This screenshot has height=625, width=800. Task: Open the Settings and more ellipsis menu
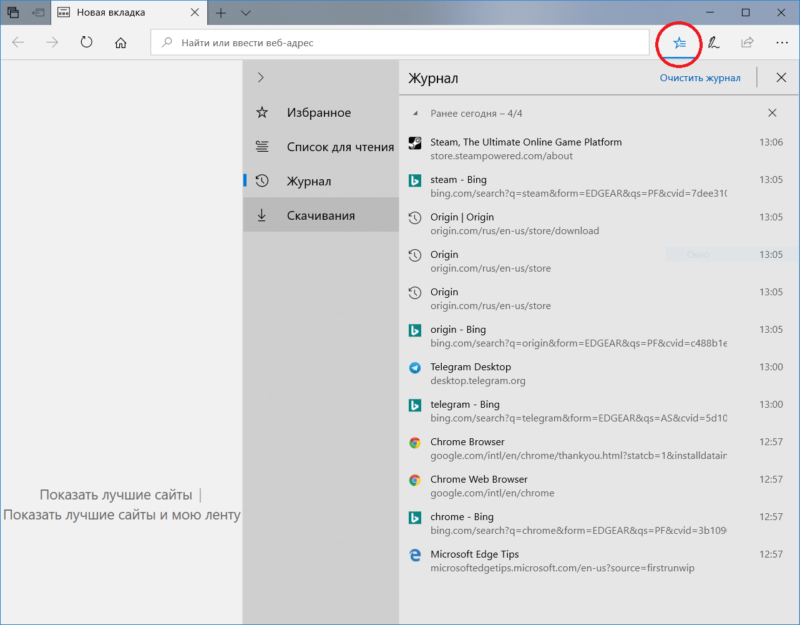pyautogui.click(x=782, y=43)
